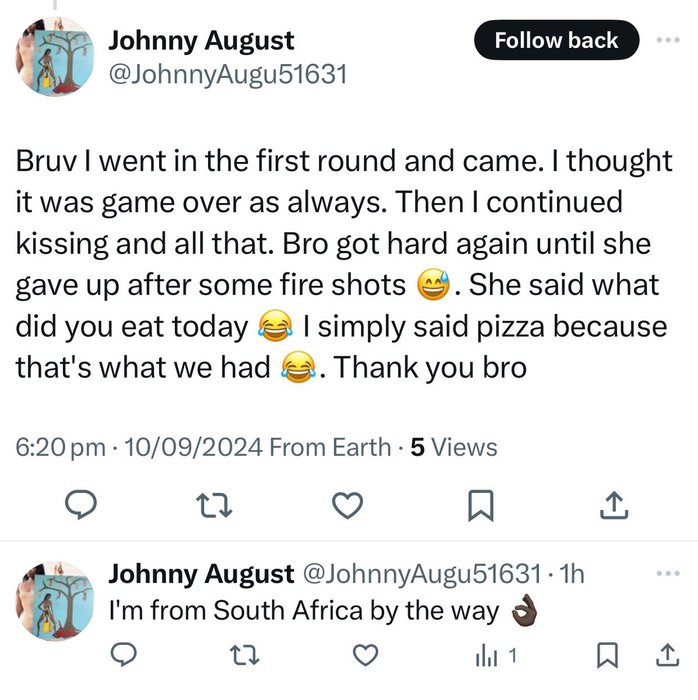Click the Johnny August name on main post
Viewport: 698px width, 700px height.
coord(201,41)
